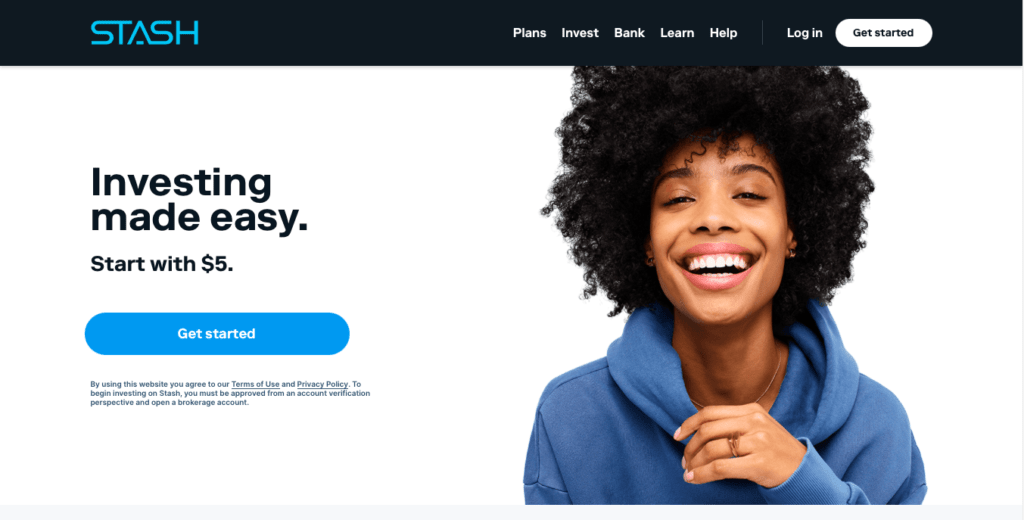Screen dimensions: 1024x520
Task: Click the Log in link
Action: [805, 33]
